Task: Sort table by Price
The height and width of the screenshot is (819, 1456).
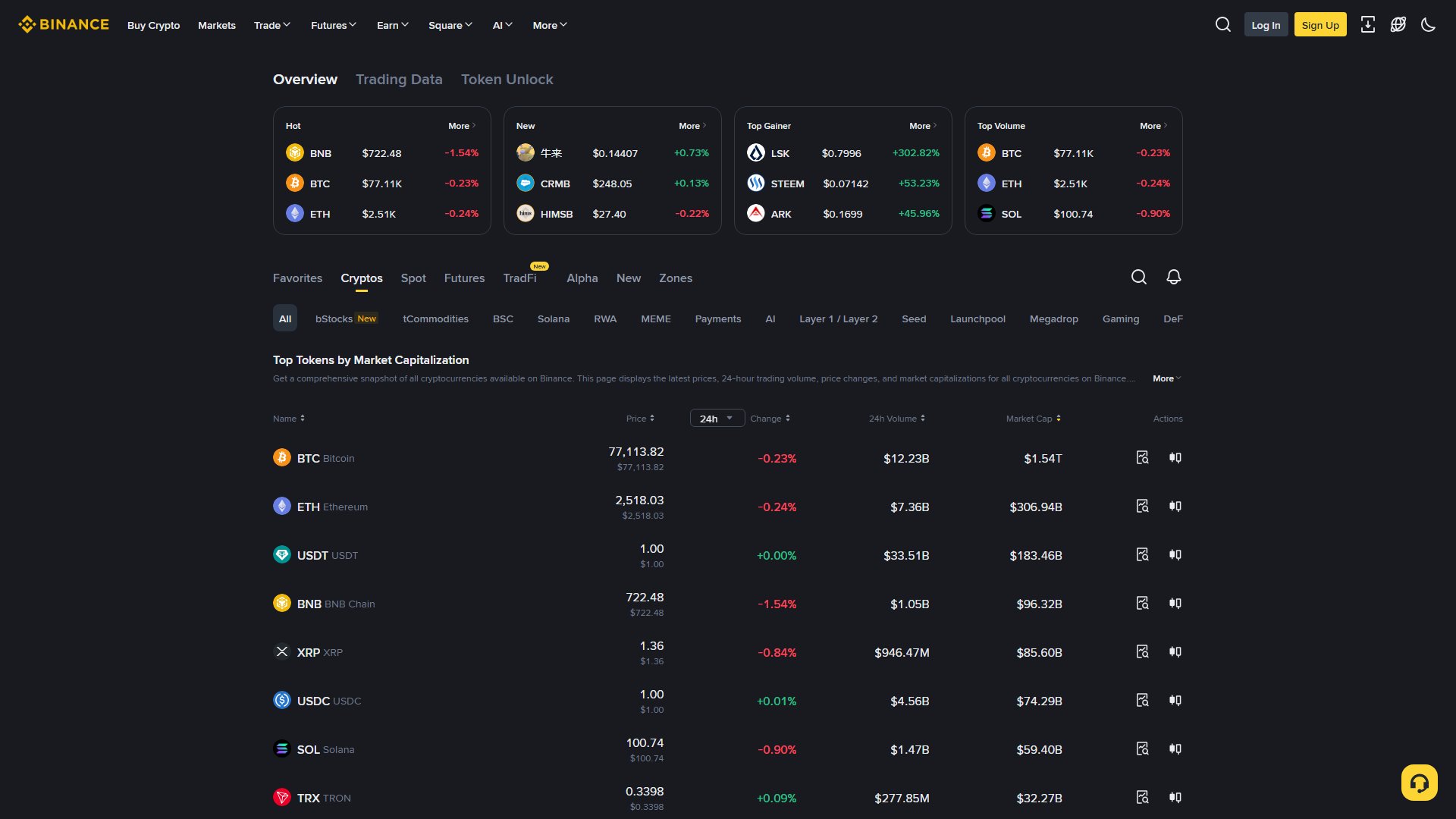Action: click(x=640, y=419)
